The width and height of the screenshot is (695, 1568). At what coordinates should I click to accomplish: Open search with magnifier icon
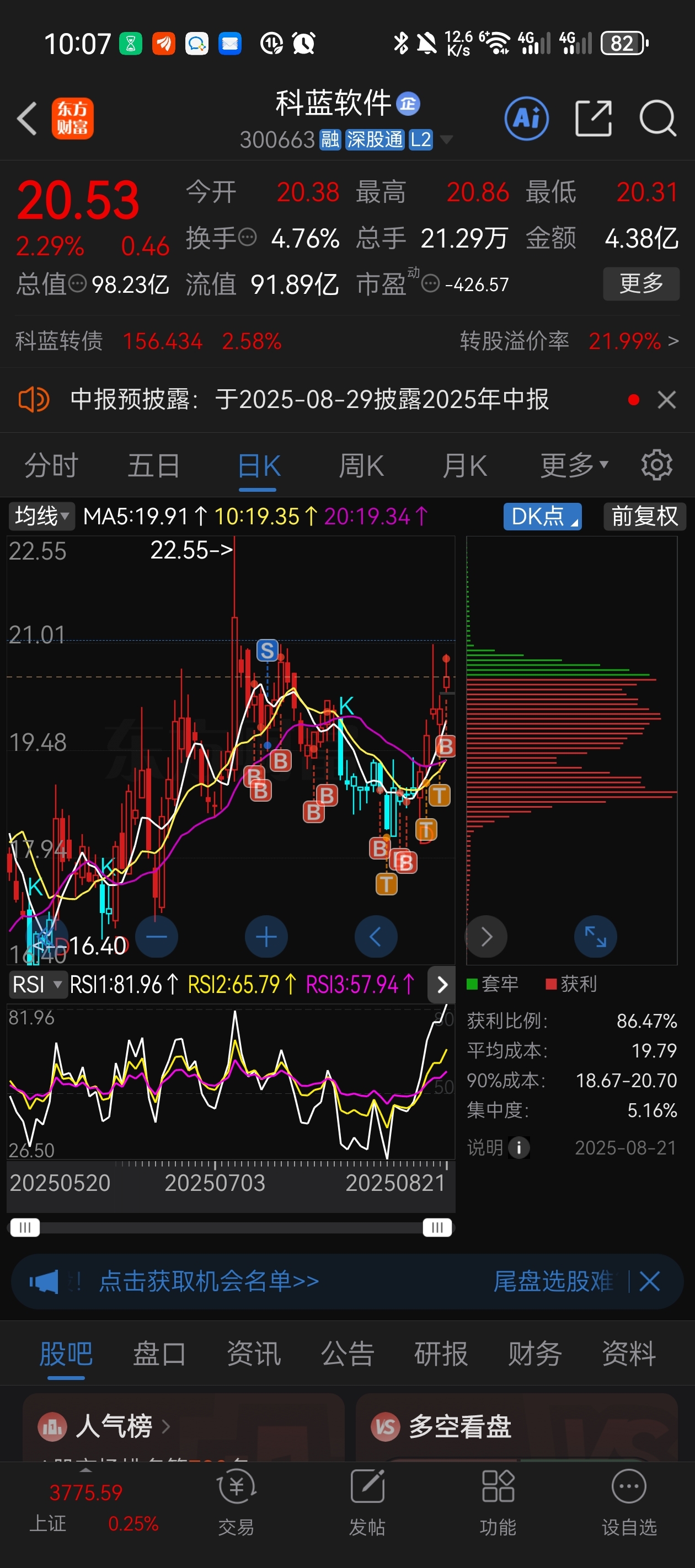point(658,118)
